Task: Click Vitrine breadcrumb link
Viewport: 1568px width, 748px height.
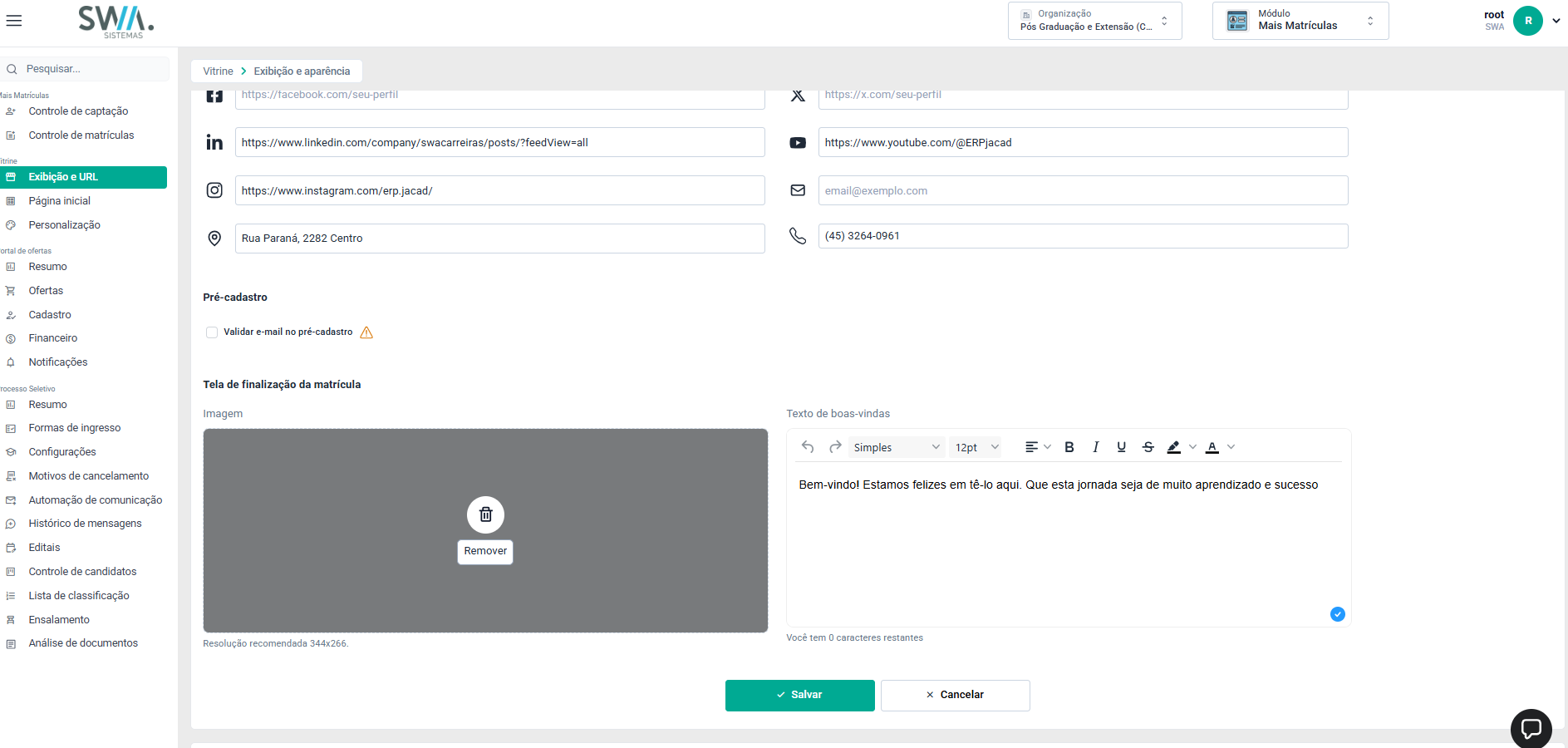Action: point(218,71)
